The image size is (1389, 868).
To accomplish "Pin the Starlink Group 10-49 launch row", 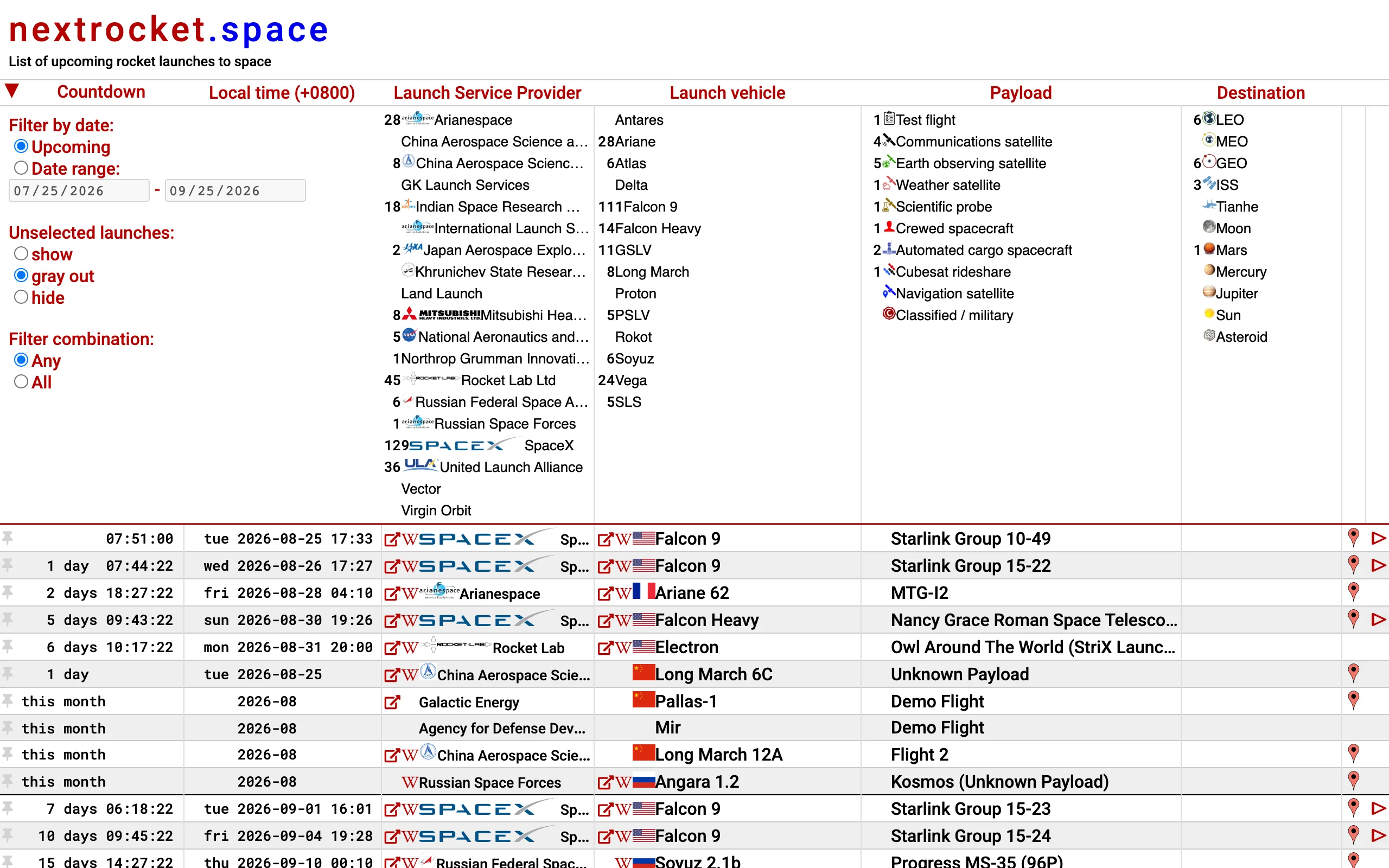I will click(x=8, y=537).
